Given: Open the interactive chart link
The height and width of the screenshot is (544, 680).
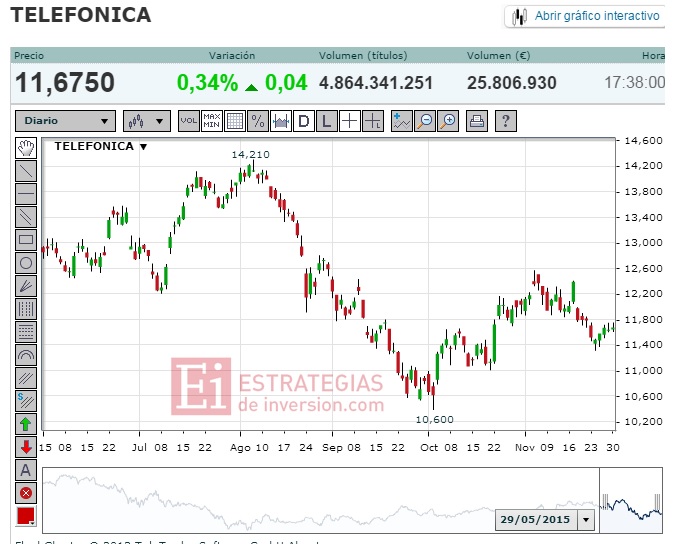Looking at the screenshot, I should 585,16.
